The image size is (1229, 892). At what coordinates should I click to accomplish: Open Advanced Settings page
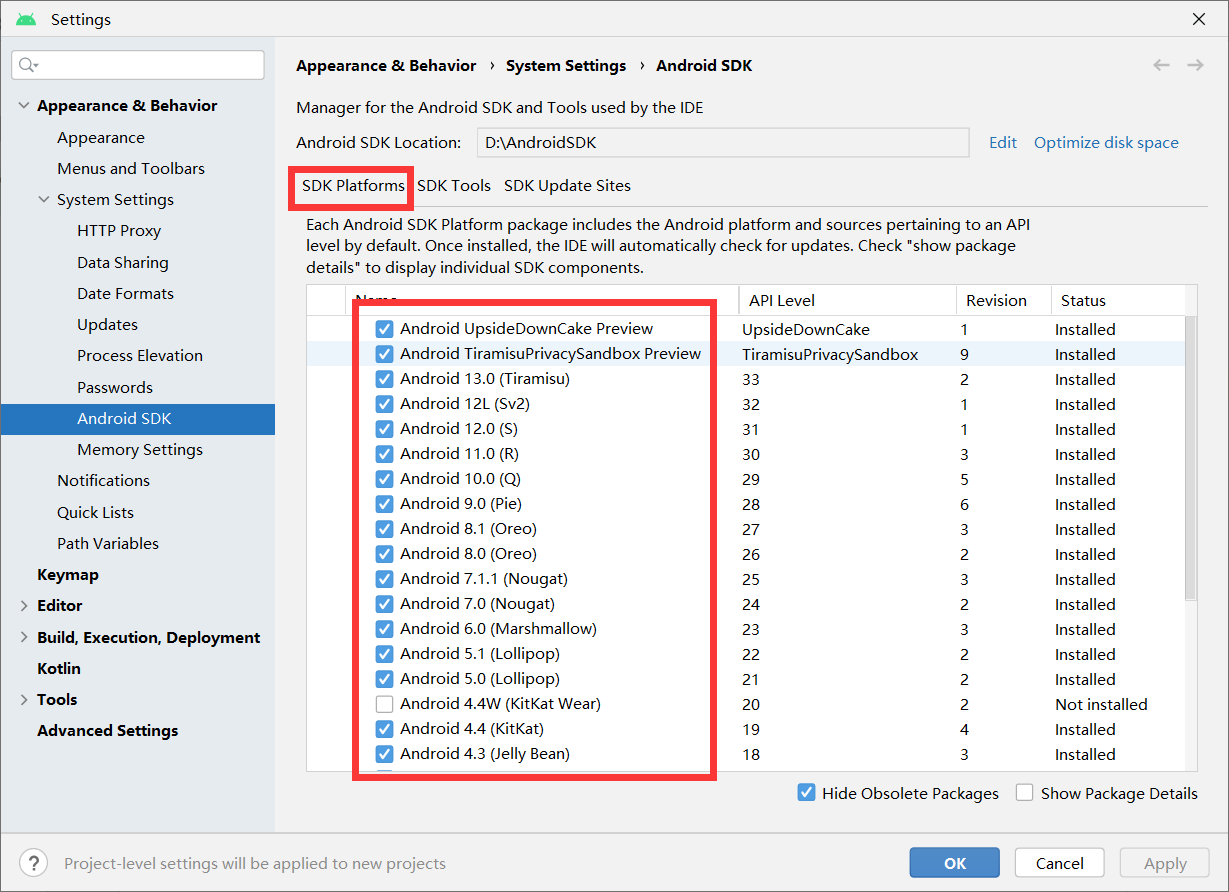[108, 731]
